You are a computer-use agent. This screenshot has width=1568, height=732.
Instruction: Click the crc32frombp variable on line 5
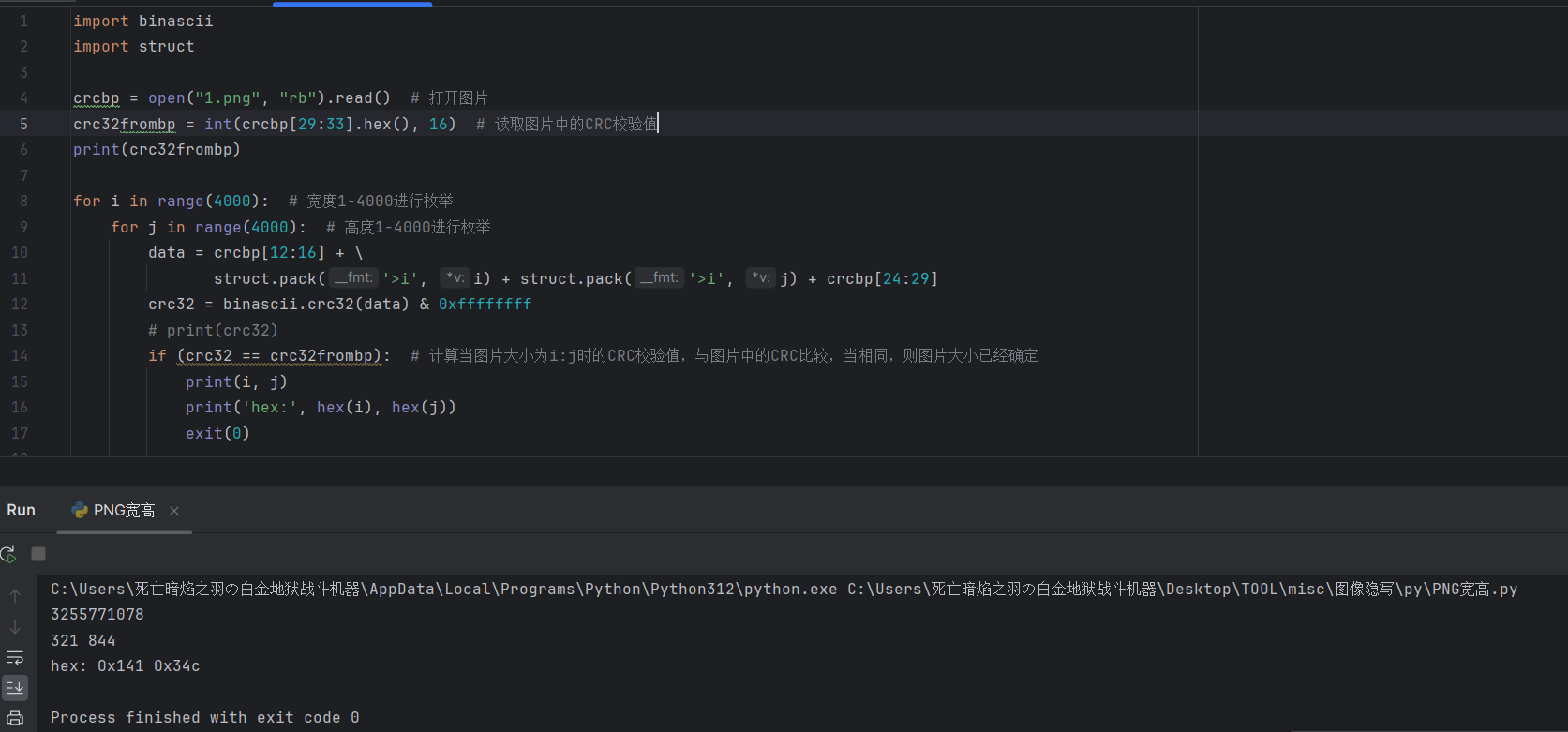click(x=125, y=124)
